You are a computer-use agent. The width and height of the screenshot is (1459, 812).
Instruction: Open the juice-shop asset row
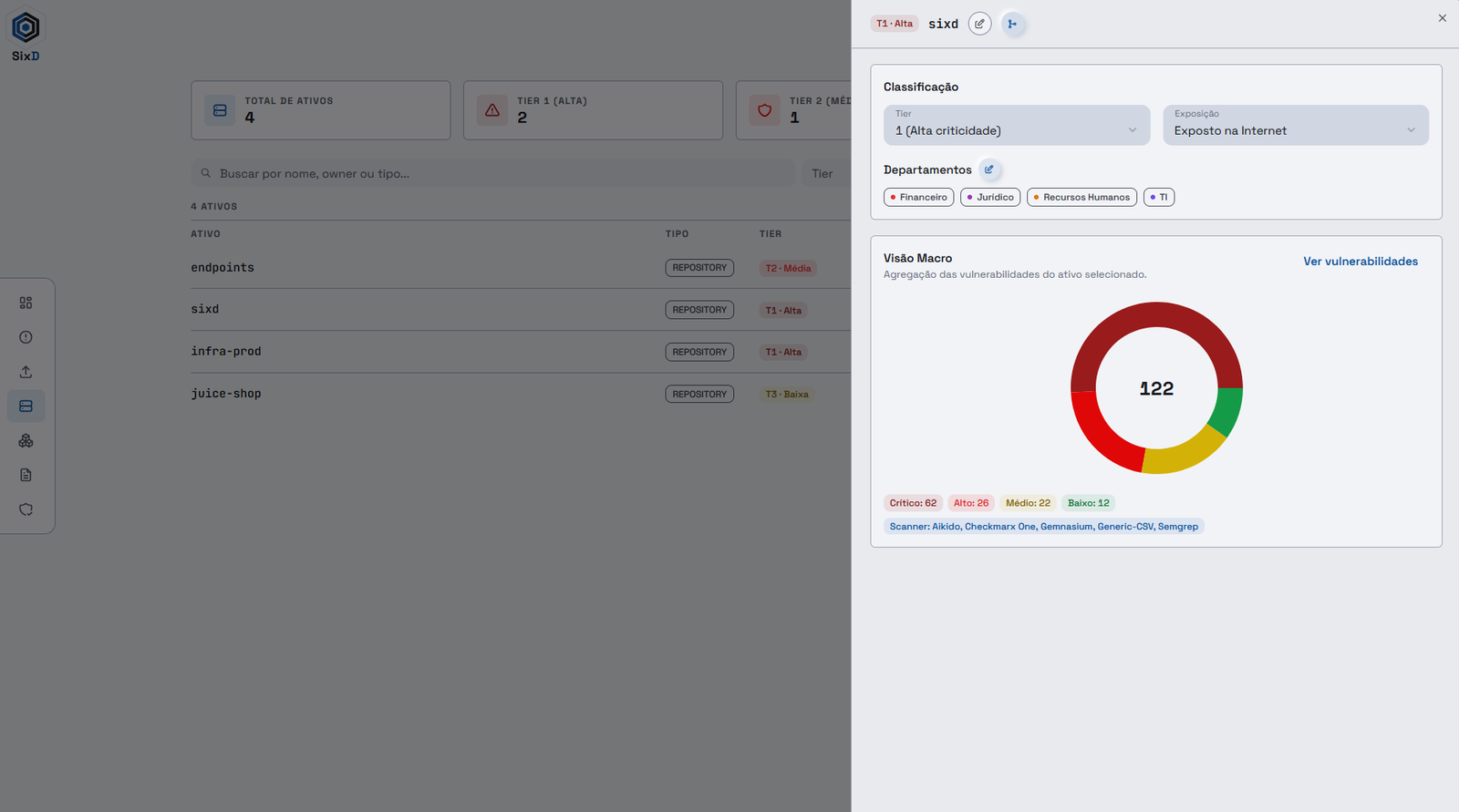pyautogui.click(x=521, y=394)
